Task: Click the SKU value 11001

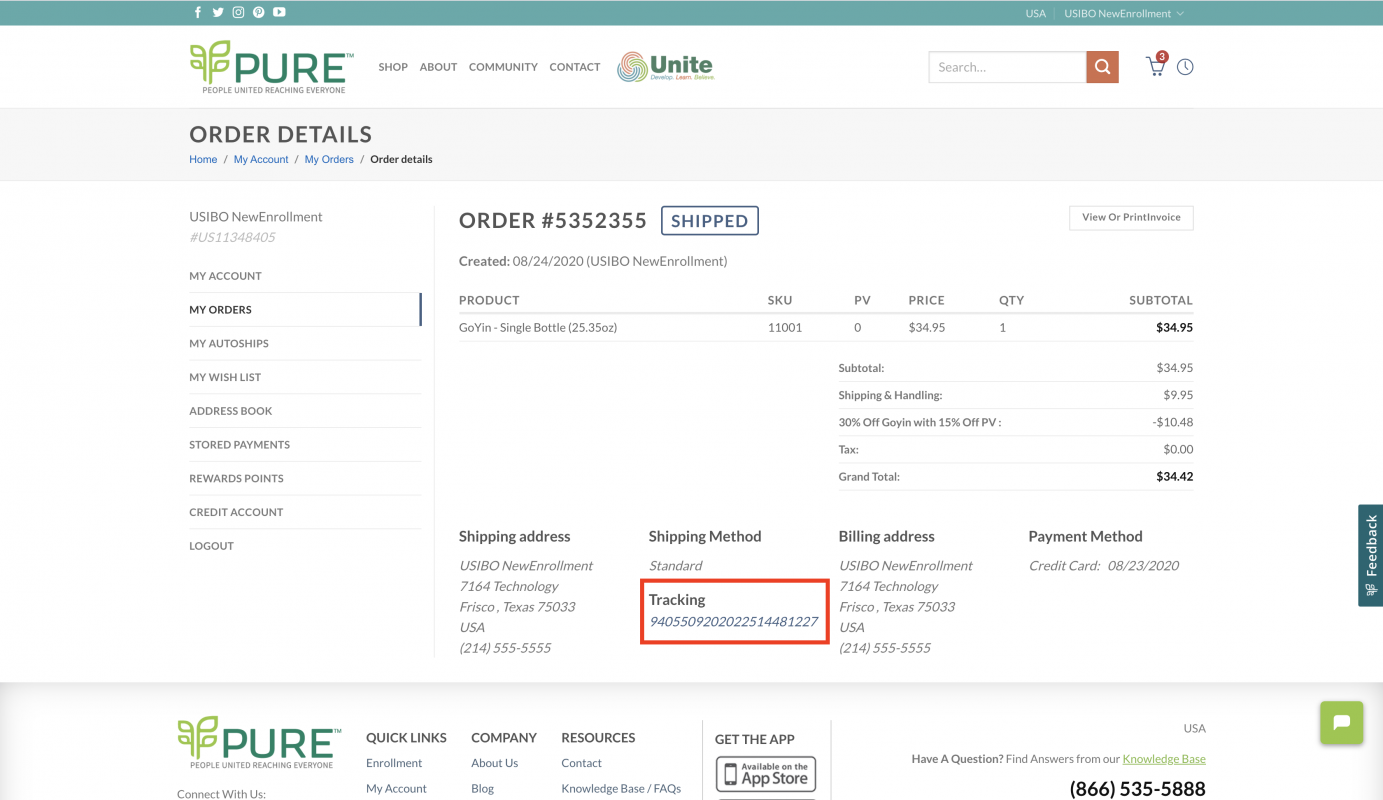Action: (x=785, y=327)
